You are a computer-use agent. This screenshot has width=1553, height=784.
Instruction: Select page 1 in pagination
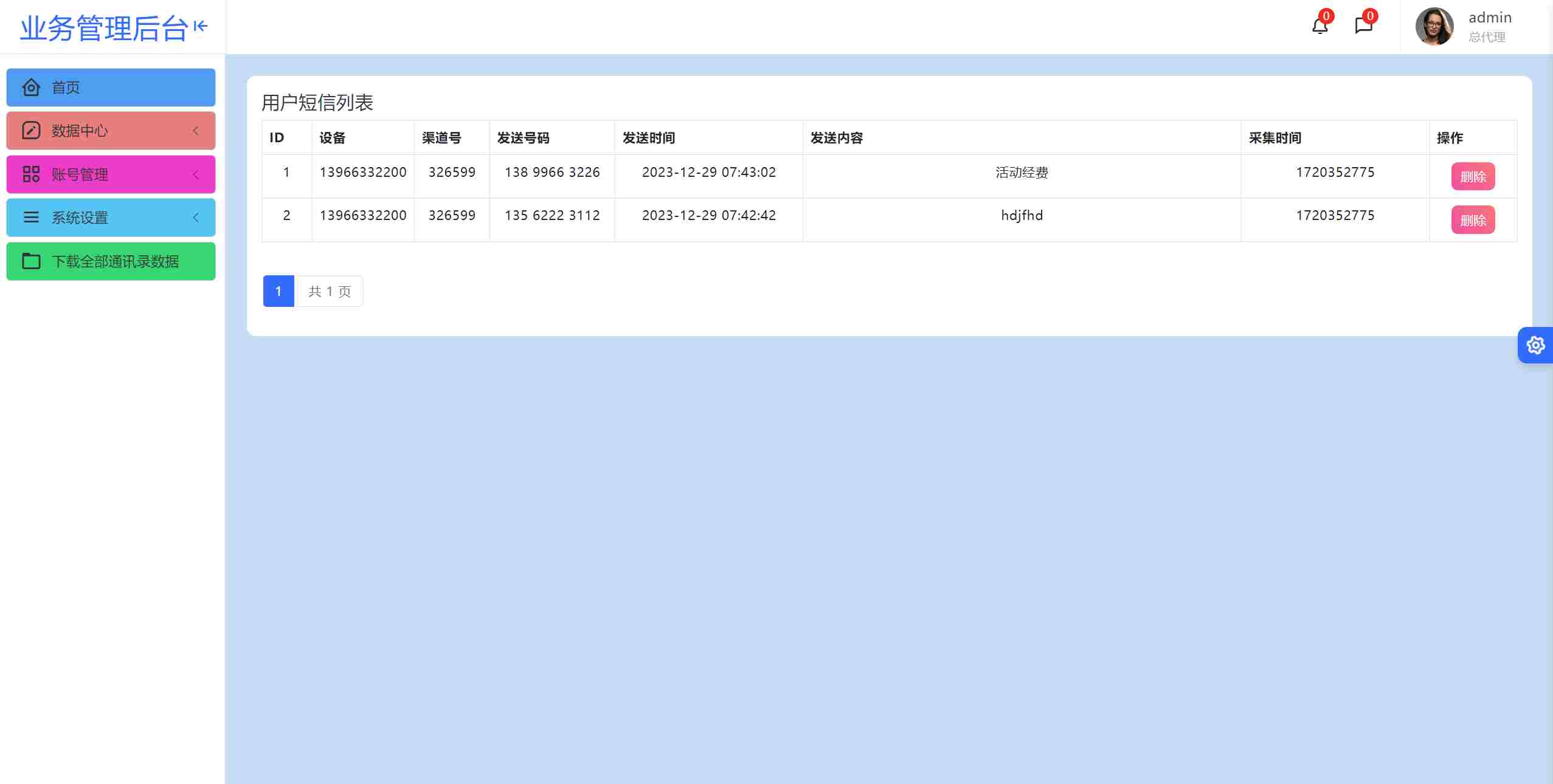tap(278, 291)
